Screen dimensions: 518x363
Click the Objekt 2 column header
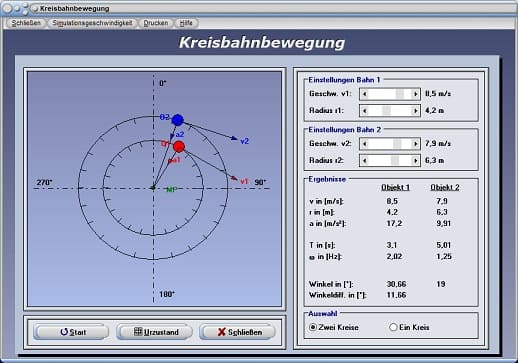[445, 187]
